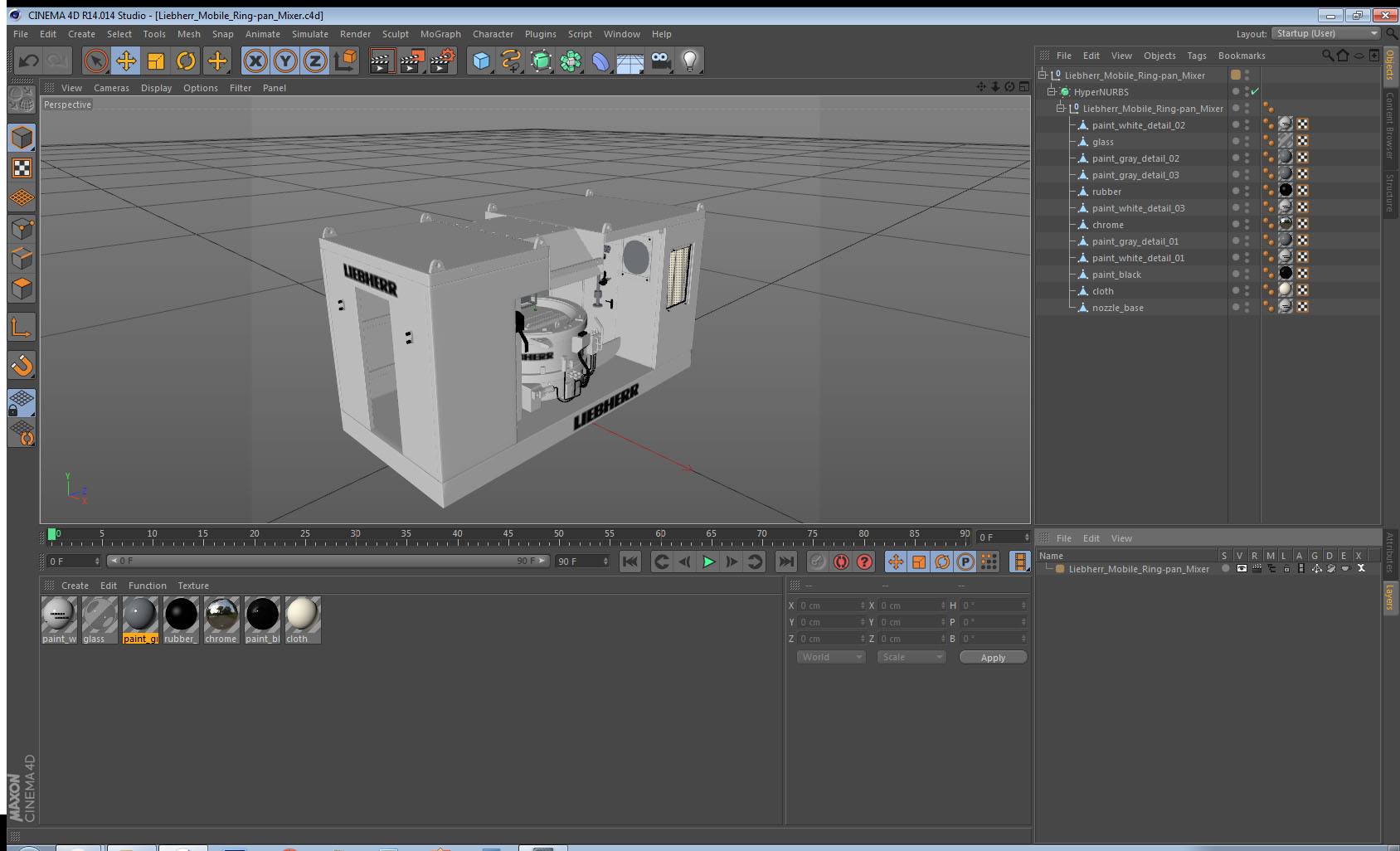Viewport: 1400px width, 851px height.
Task: Search objects with magnifier icon
Action: (1327, 56)
